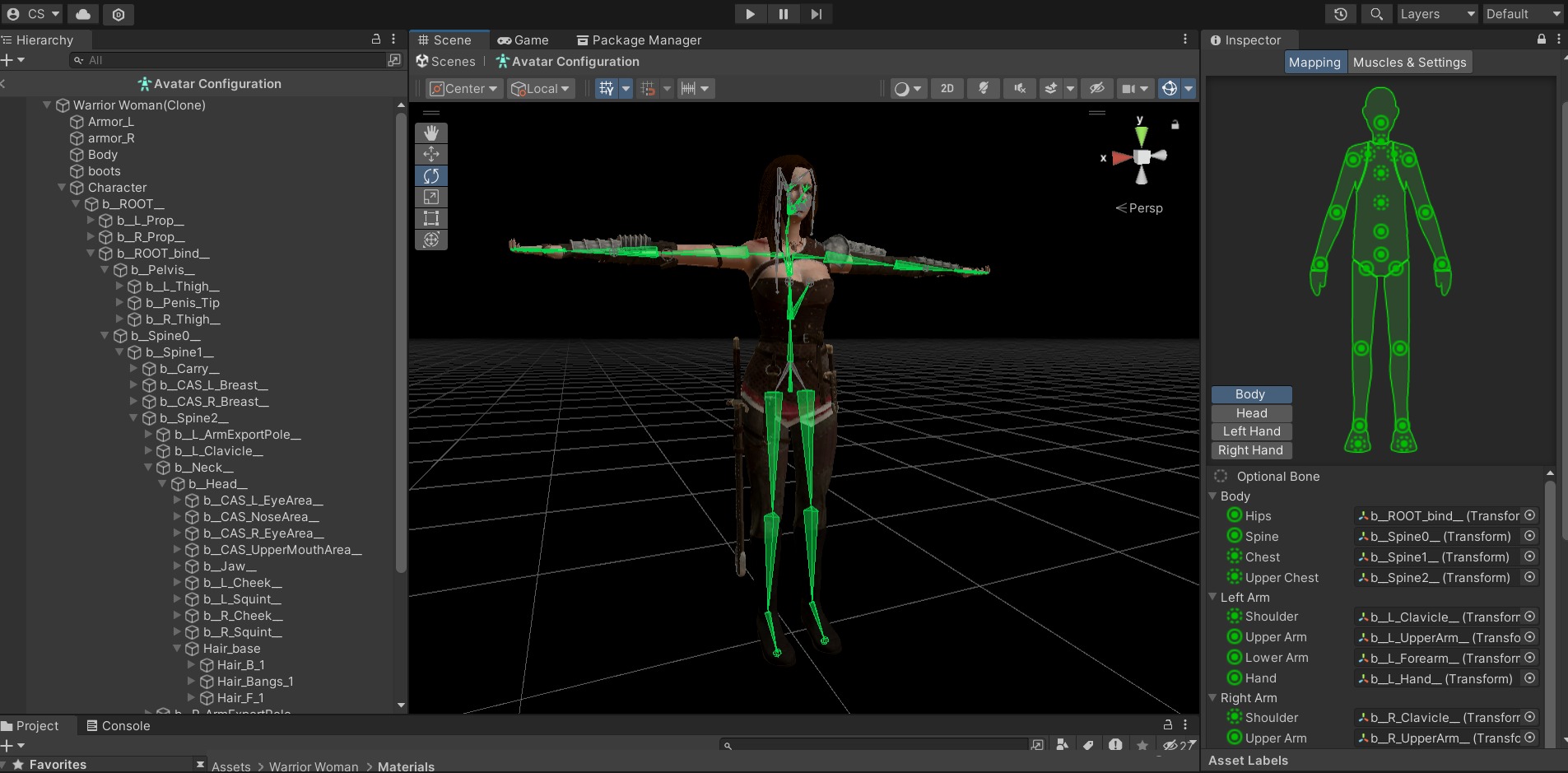This screenshot has width=1568, height=773.
Task: Select b_Head_ in the Hierarchy
Action: [x=218, y=484]
